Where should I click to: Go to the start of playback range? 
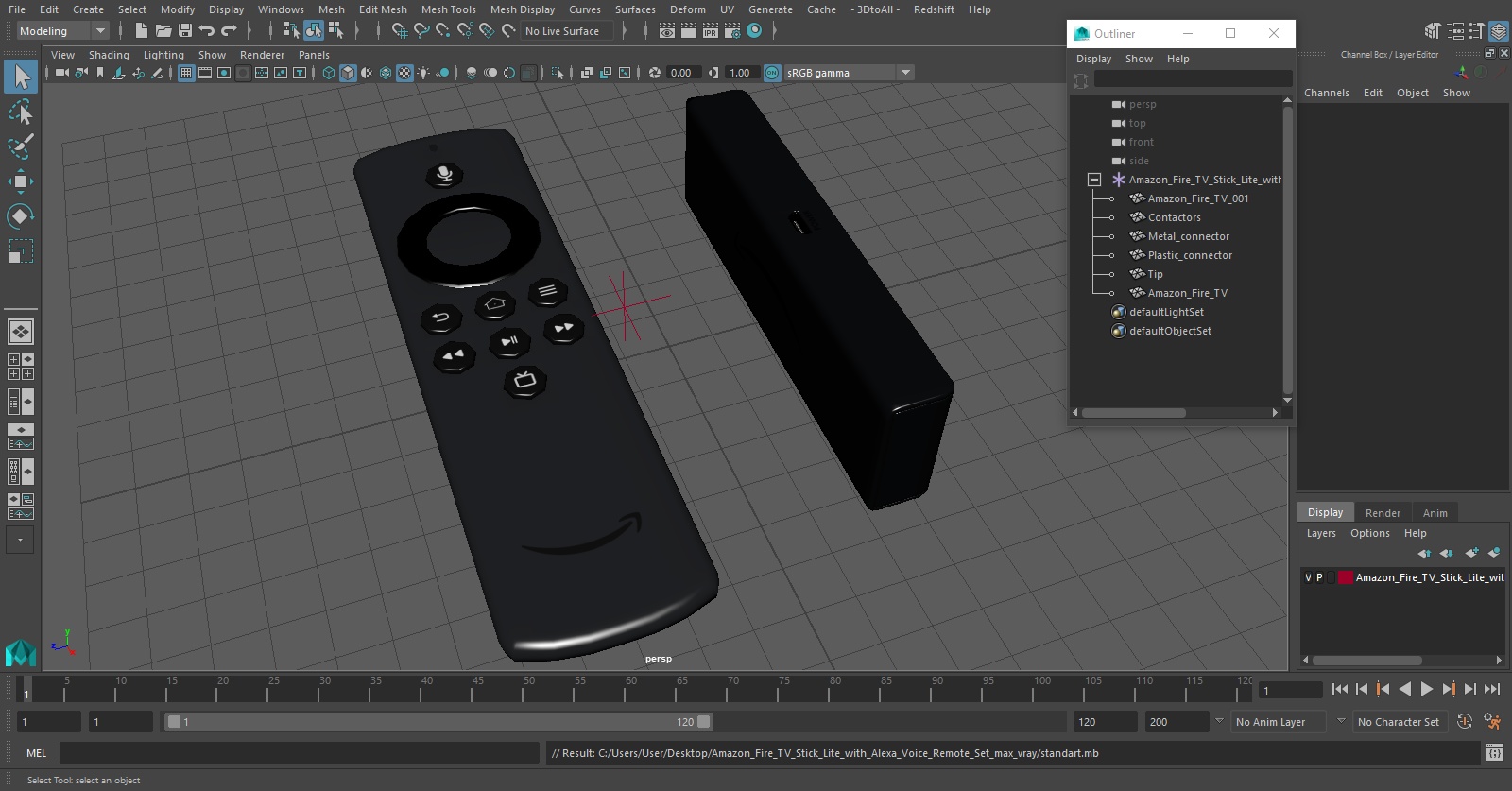[x=1340, y=689]
